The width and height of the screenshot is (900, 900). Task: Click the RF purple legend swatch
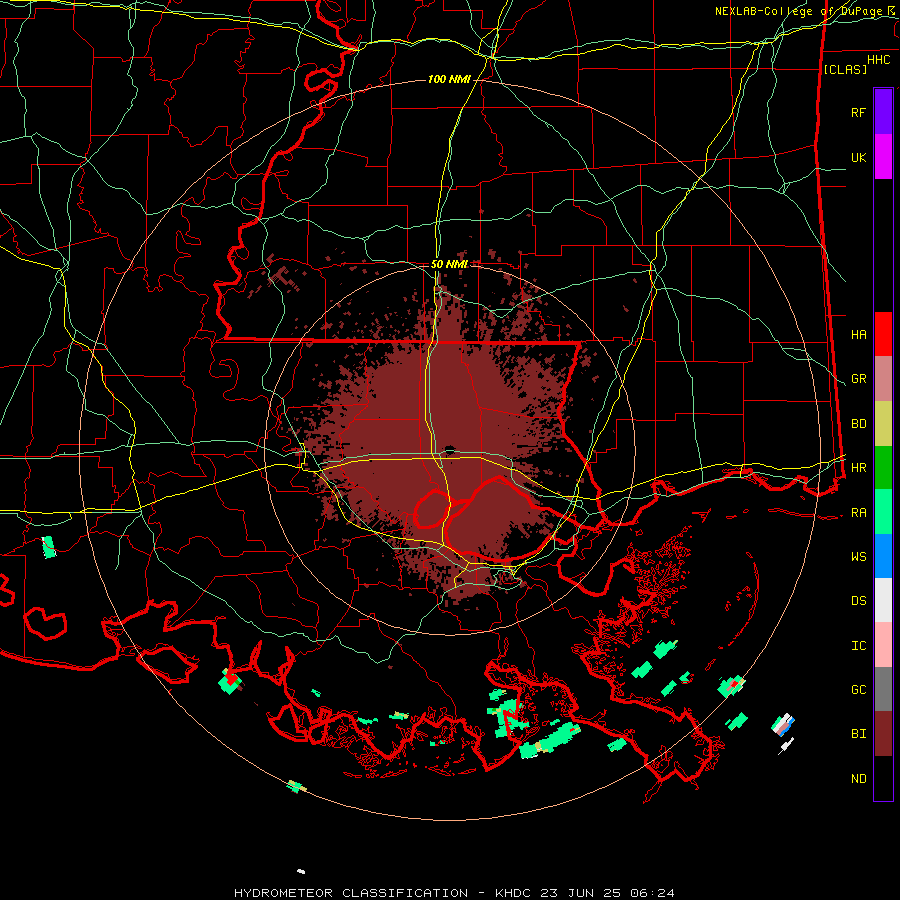click(x=883, y=112)
